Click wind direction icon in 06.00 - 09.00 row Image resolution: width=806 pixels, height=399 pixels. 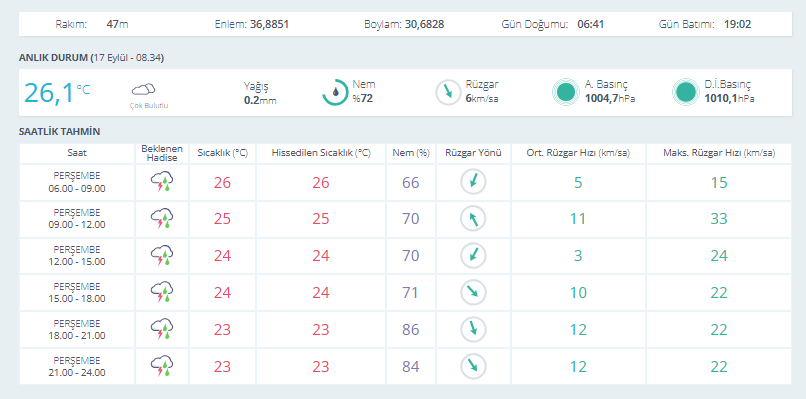coord(473,182)
